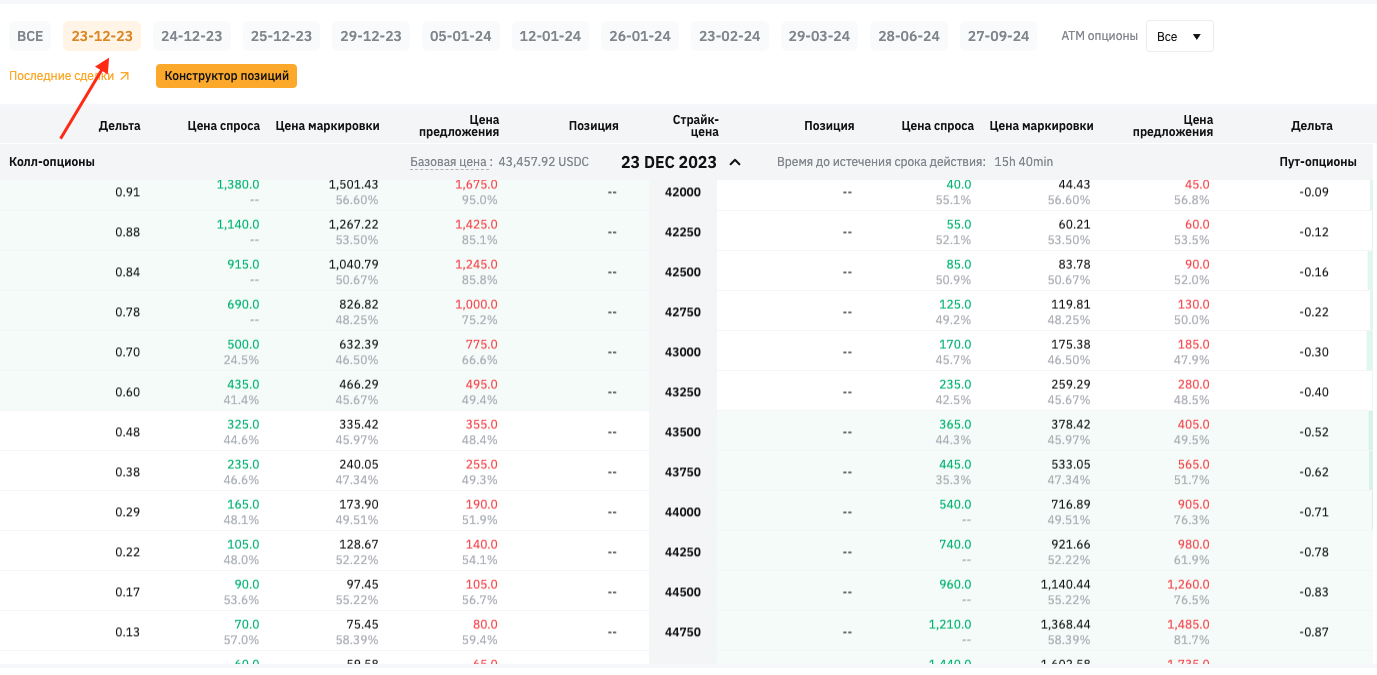Switch to the 29-12-23 expiry tab
Image resolution: width=1377 pixels, height=675 pixels.
pyautogui.click(x=370, y=36)
